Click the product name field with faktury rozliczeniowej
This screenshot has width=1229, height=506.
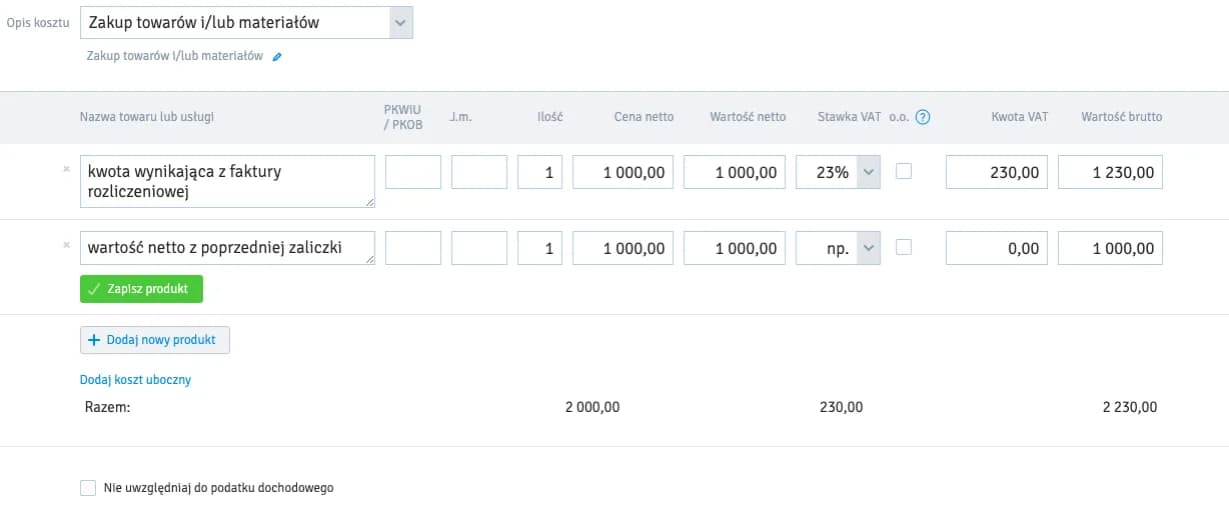227,181
